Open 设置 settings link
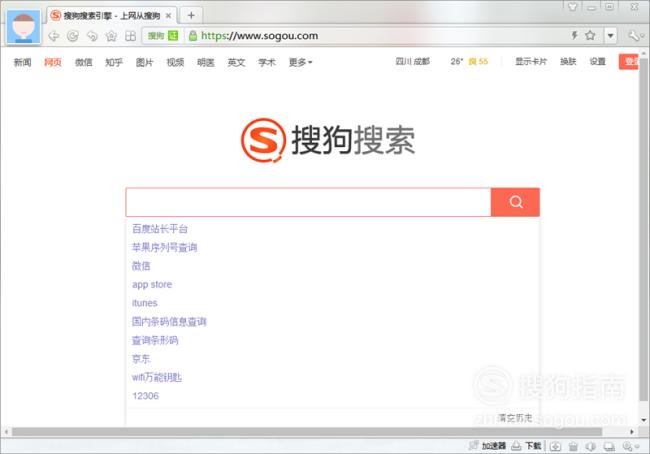The width and height of the screenshot is (650, 454). click(598, 62)
